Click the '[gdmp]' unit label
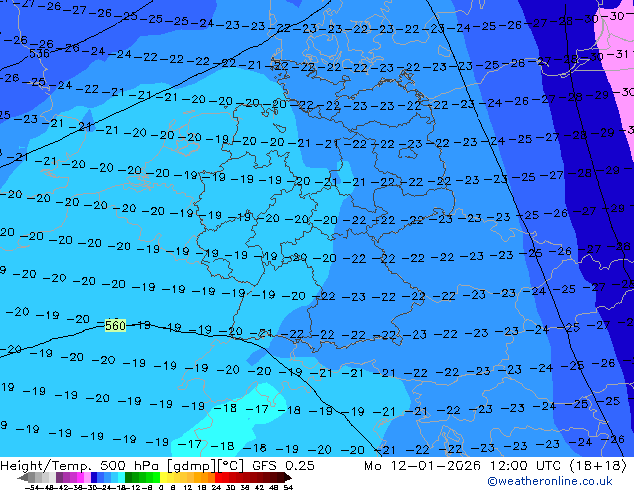Screen dimensions: 634x490 pos(192,466)
